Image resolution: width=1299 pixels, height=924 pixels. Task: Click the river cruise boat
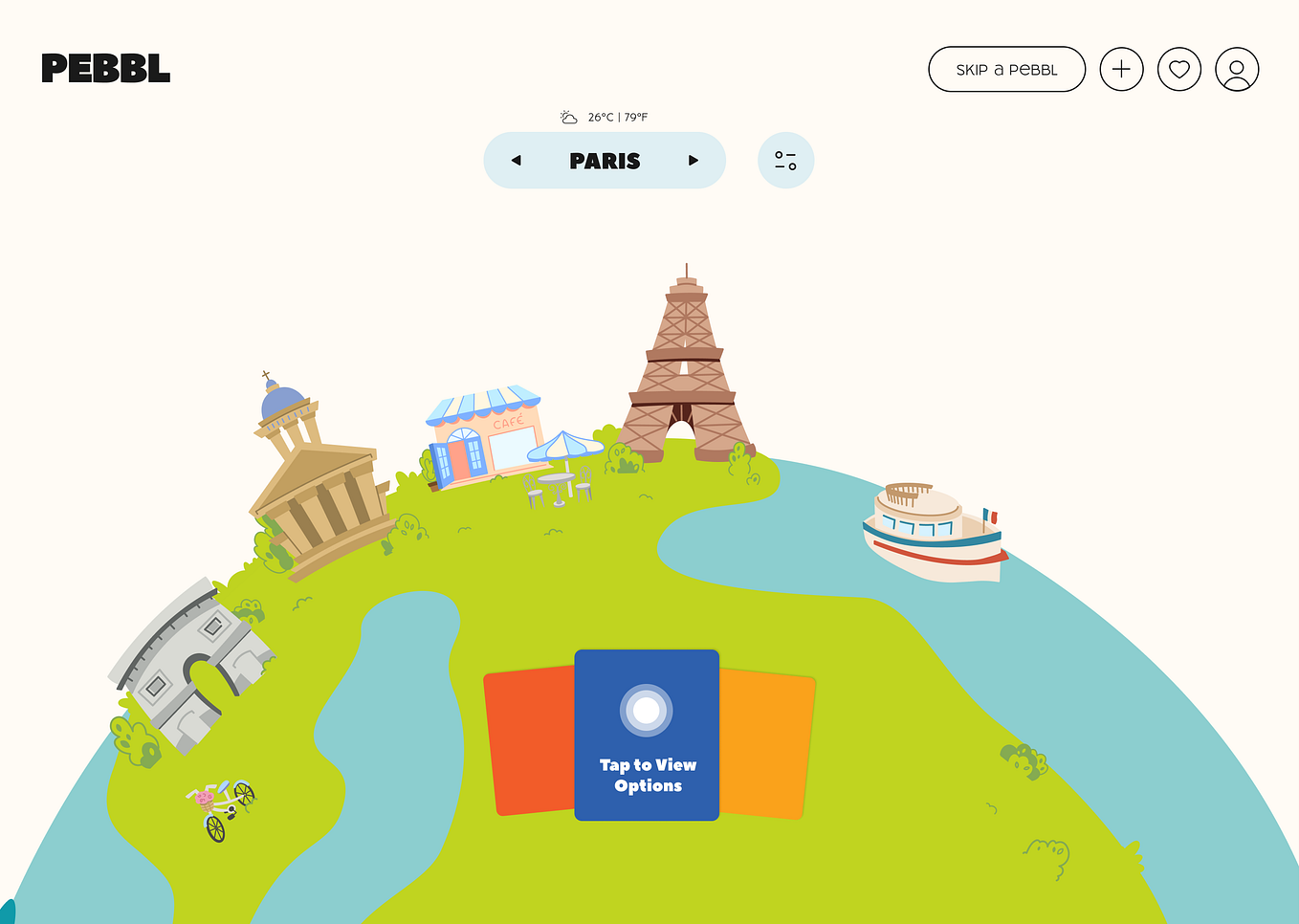(935, 532)
